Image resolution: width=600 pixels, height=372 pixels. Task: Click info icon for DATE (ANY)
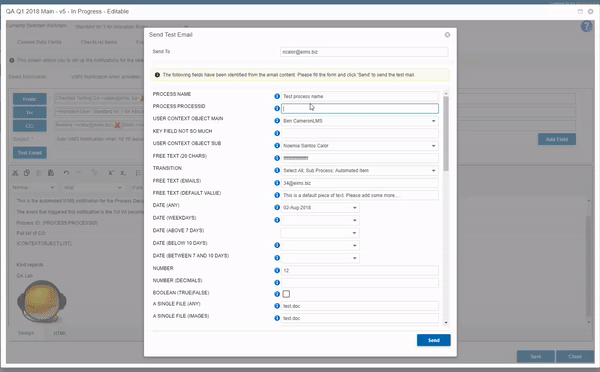(277, 207)
